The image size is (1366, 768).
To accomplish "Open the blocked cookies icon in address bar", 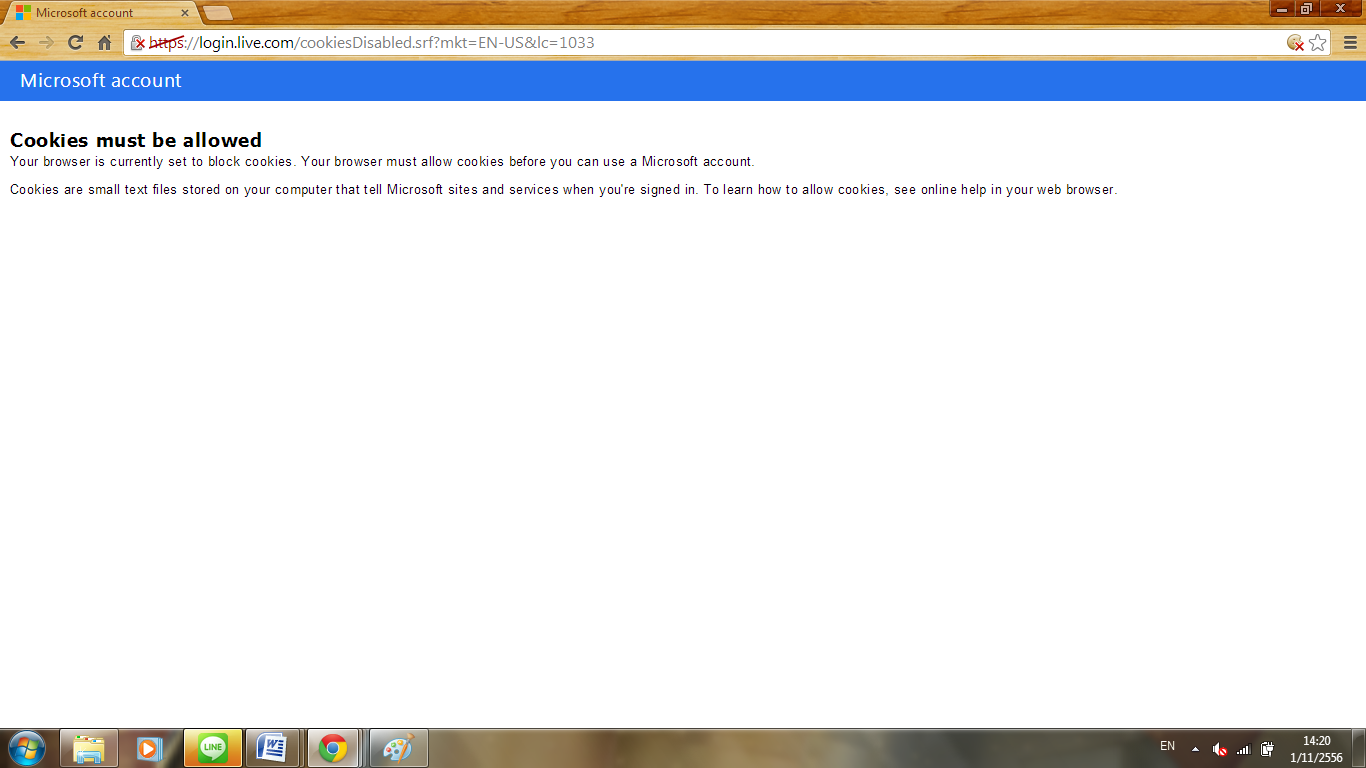I will click(1295, 43).
